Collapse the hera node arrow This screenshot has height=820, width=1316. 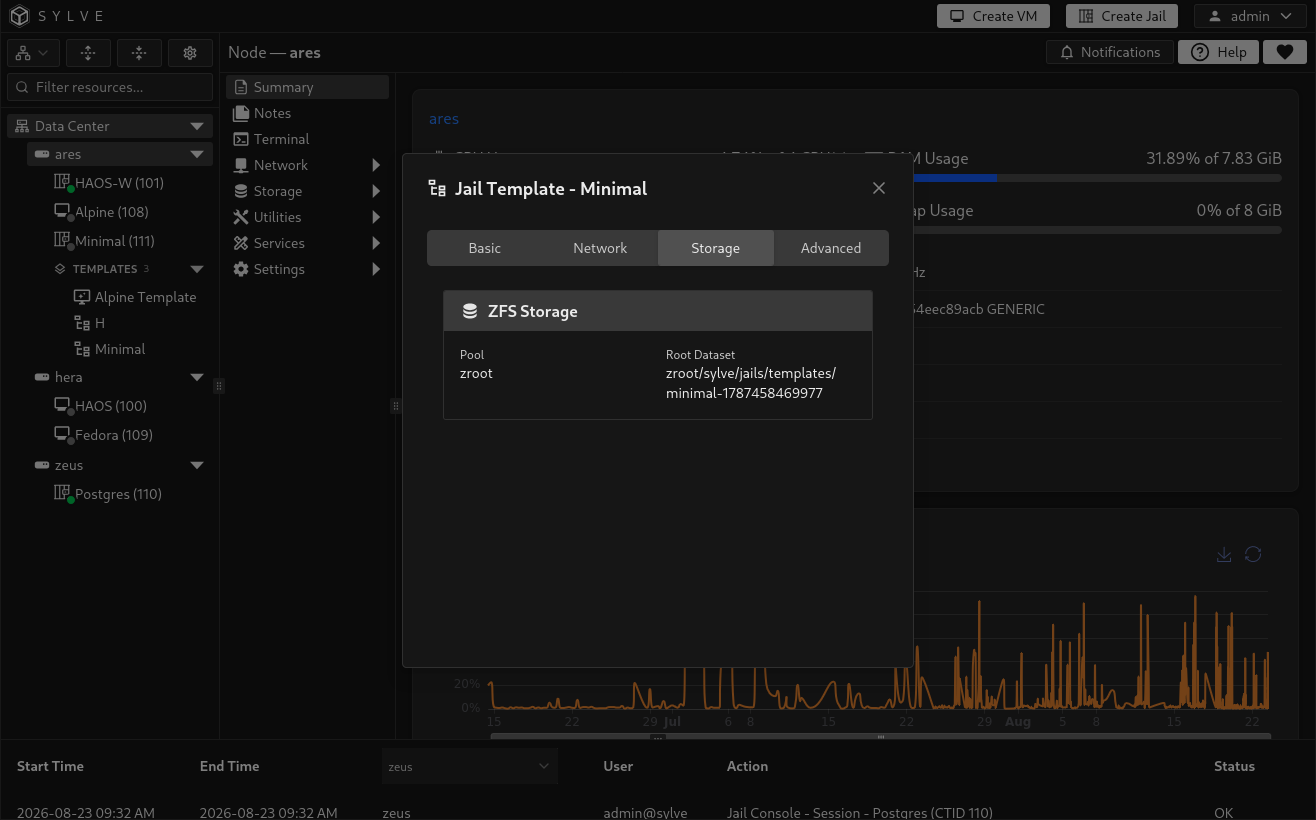197,377
